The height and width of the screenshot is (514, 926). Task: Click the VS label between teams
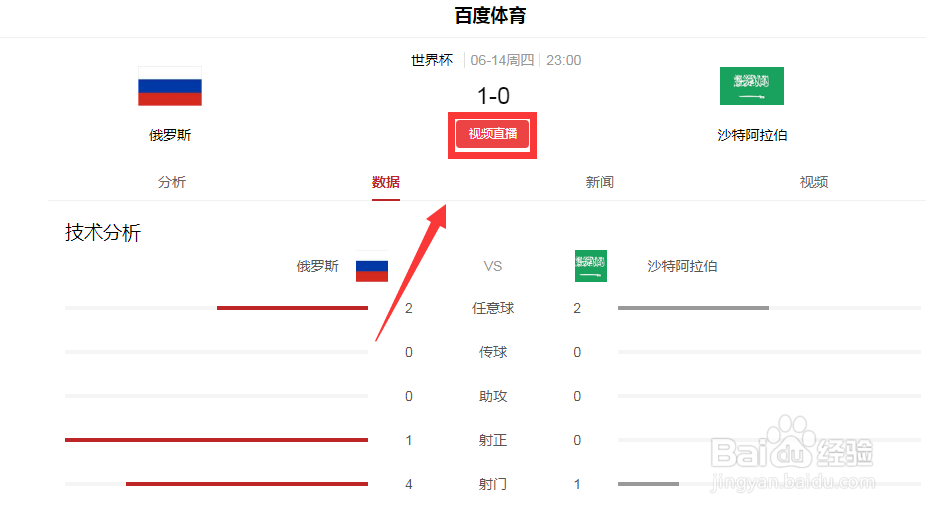493,266
